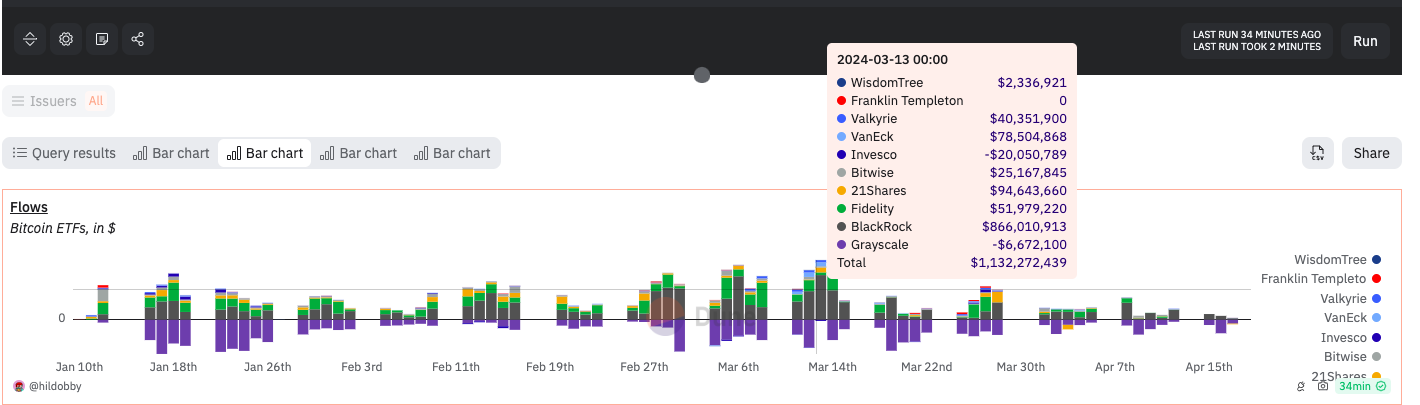This screenshot has width=1420, height=405.
Task: Click the Share button above the chart
Action: pos(1371,153)
